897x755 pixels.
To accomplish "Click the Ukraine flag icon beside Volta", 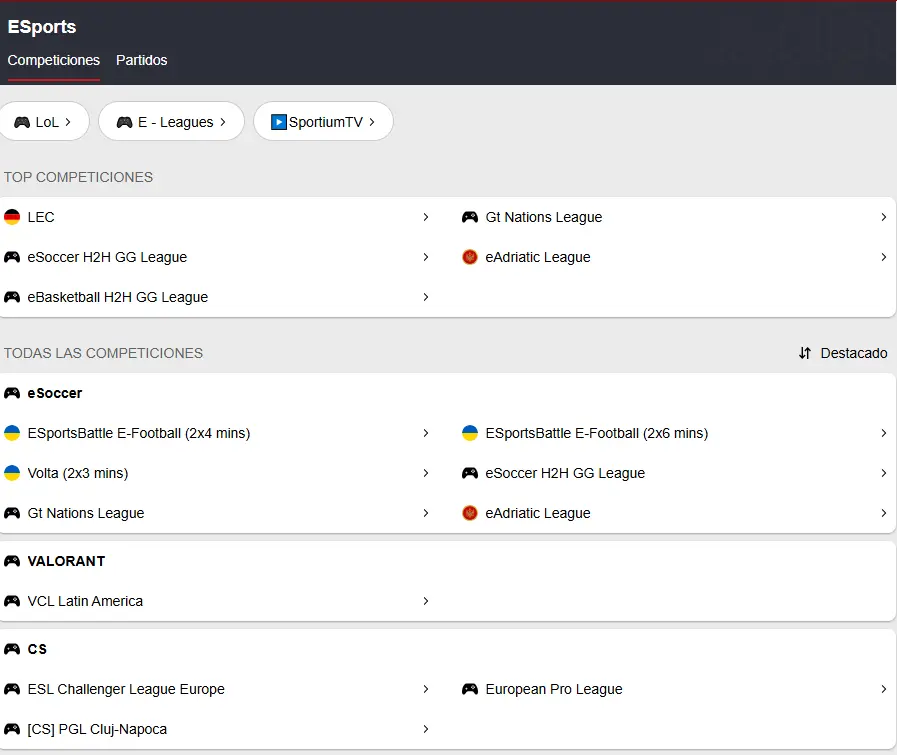I will click(12, 473).
